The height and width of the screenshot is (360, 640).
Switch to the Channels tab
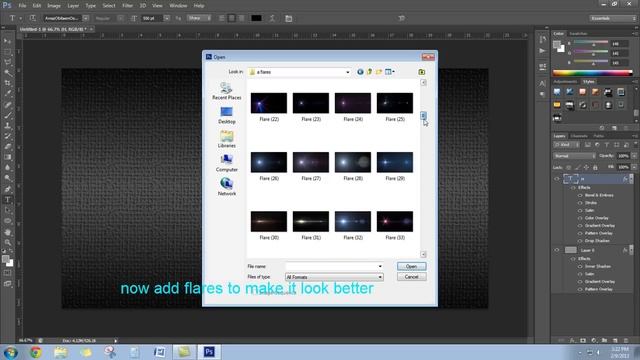[579, 136]
